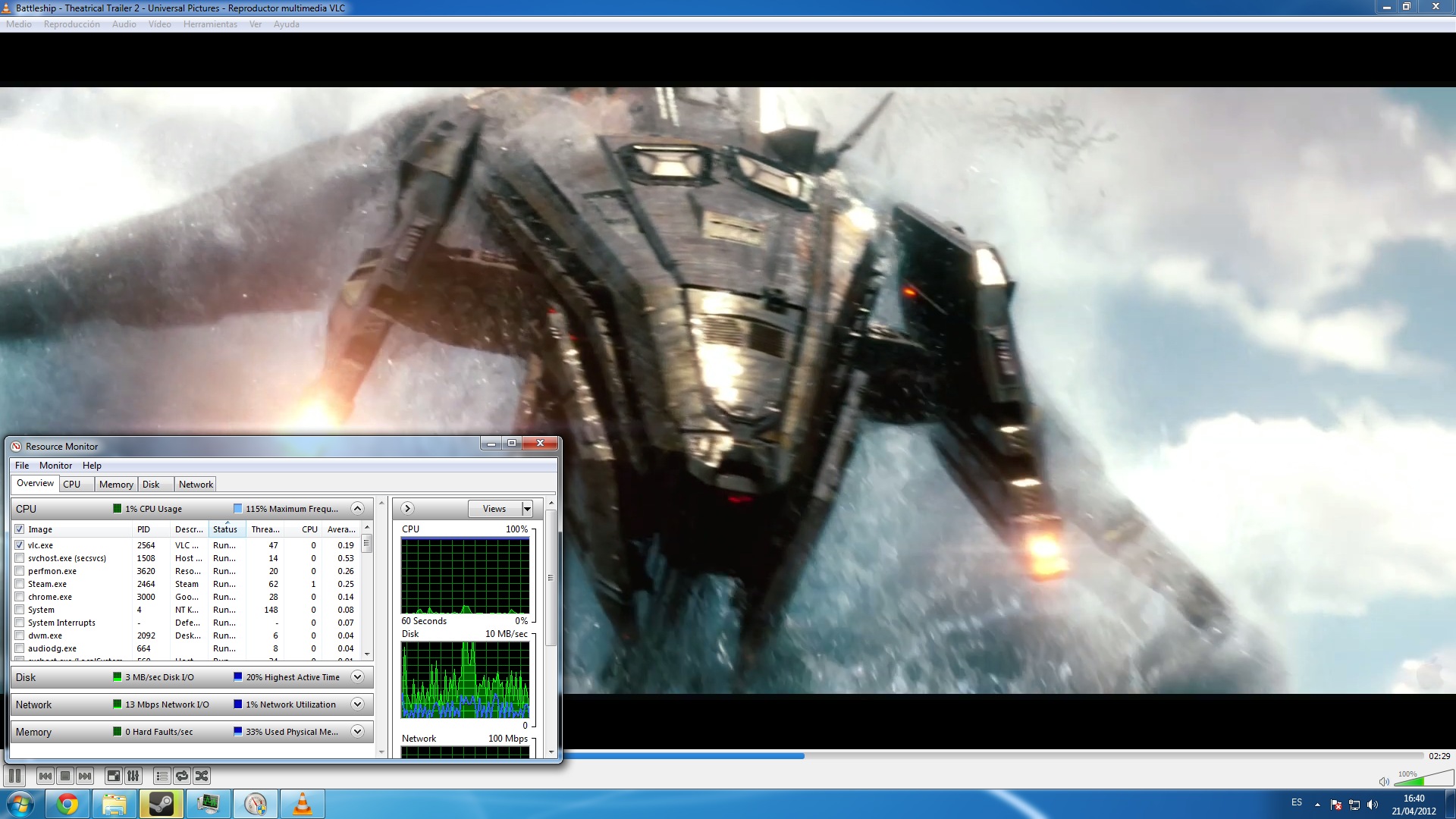
Task: Open the Herramientas menu
Action: (210, 24)
